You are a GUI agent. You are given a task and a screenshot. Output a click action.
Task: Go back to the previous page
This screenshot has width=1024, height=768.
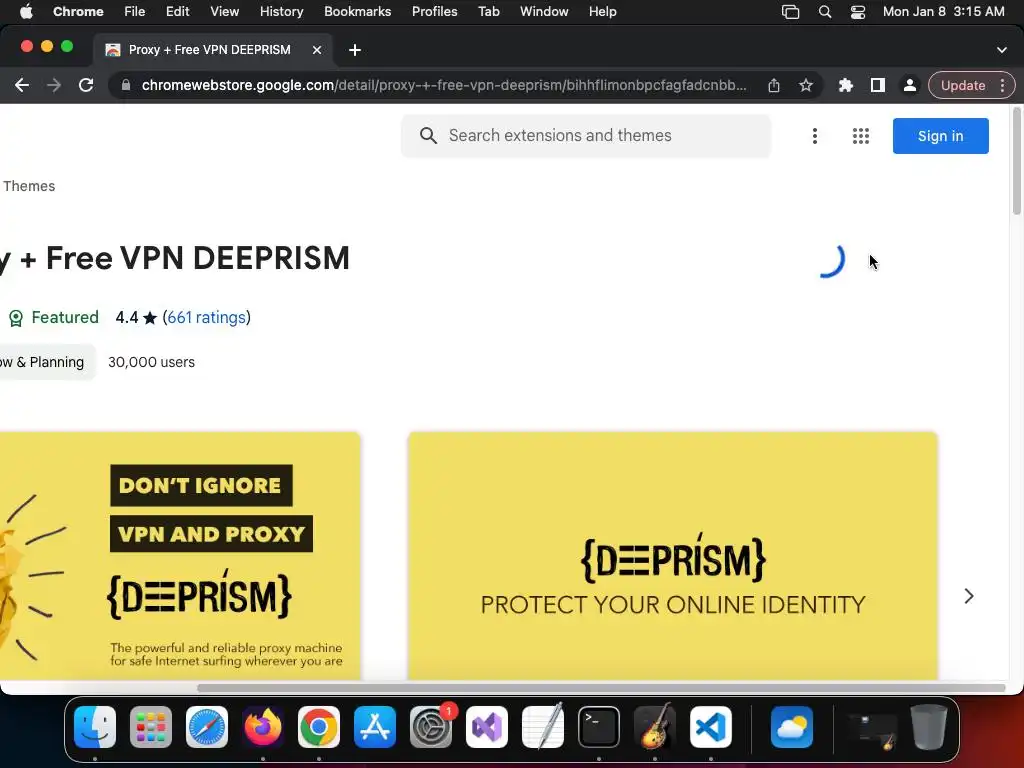(x=22, y=85)
